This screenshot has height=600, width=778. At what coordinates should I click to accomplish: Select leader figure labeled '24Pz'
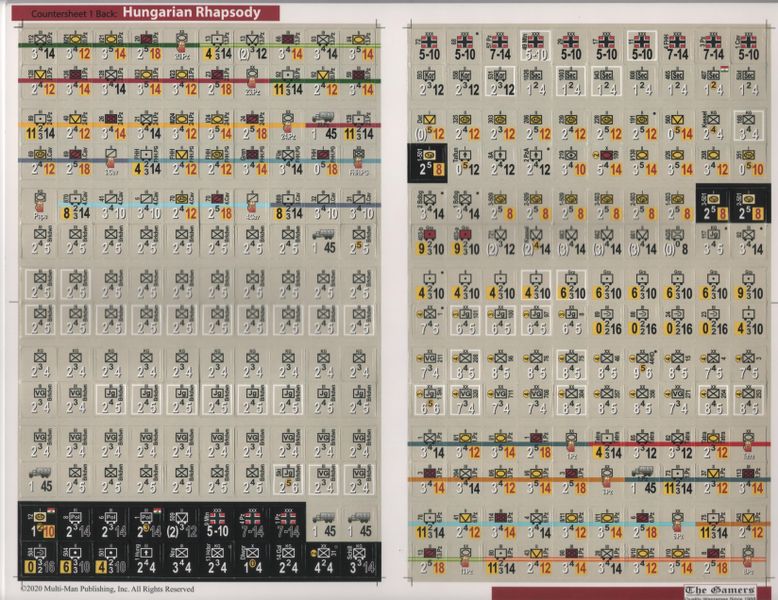tap(288, 125)
